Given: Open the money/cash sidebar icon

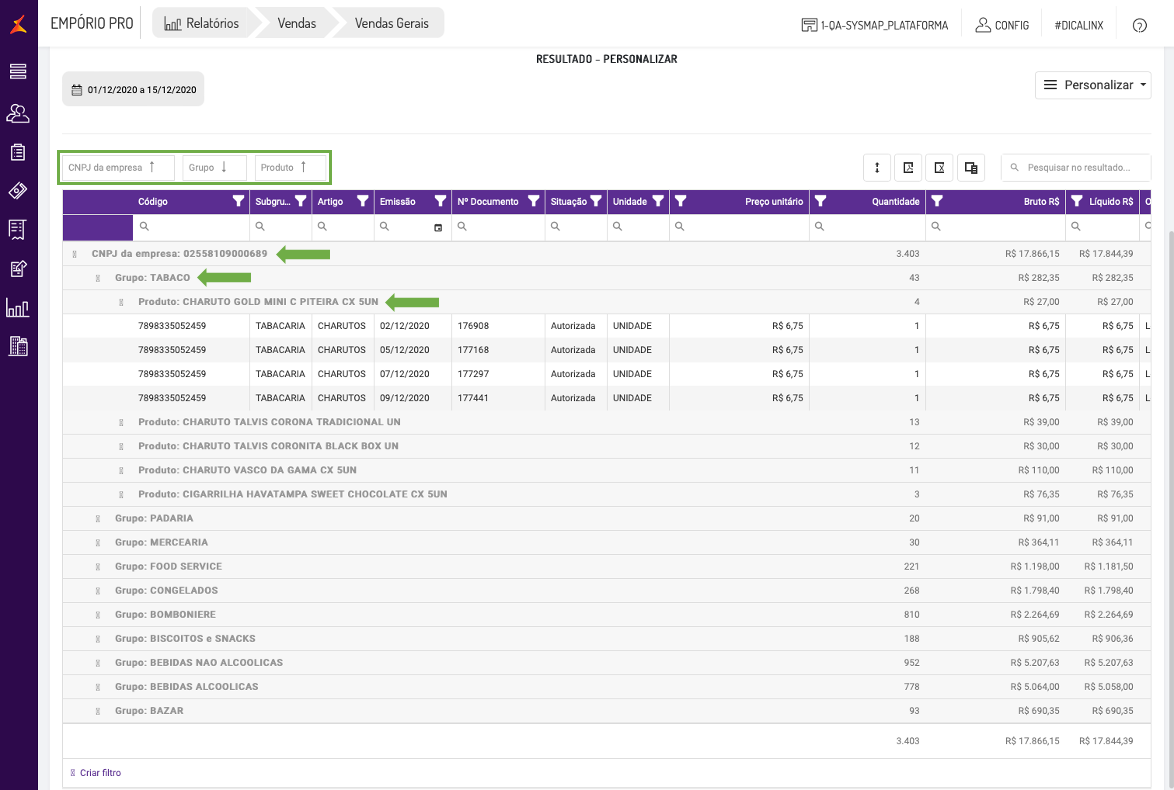Looking at the screenshot, I should tap(18, 190).
